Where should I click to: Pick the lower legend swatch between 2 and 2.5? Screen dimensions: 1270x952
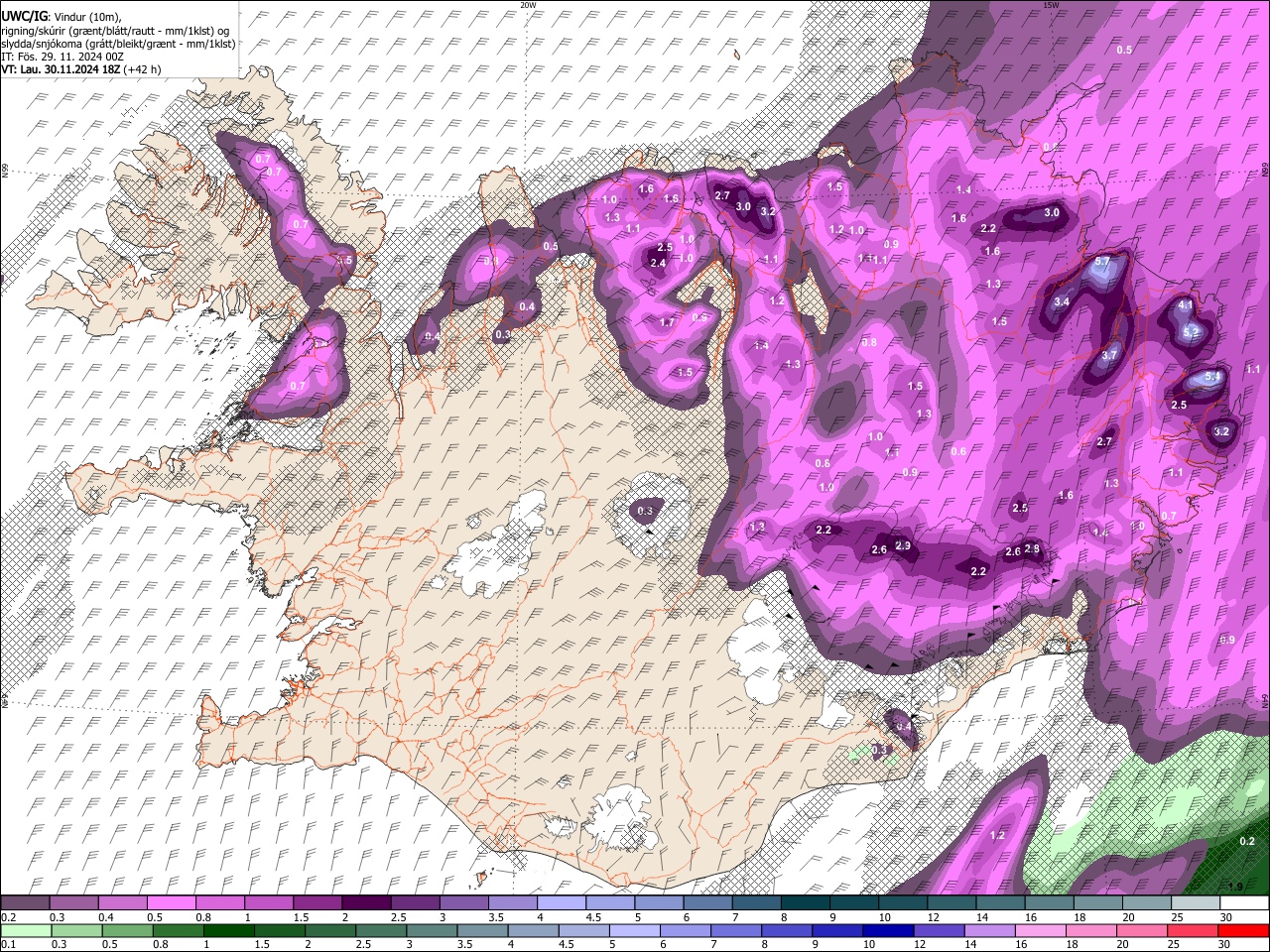(329, 930)
